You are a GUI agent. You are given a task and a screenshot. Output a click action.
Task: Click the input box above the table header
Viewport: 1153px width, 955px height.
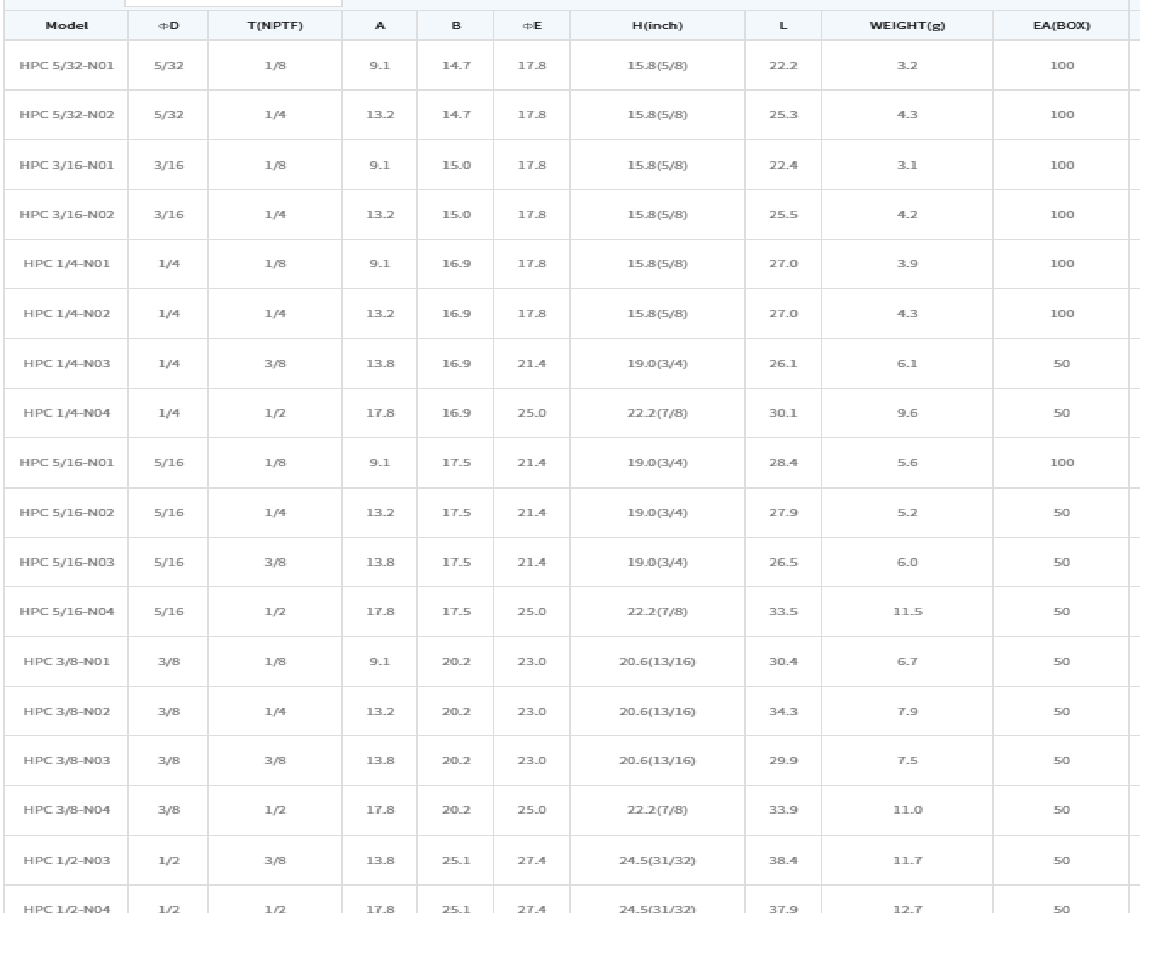(233, 3)
